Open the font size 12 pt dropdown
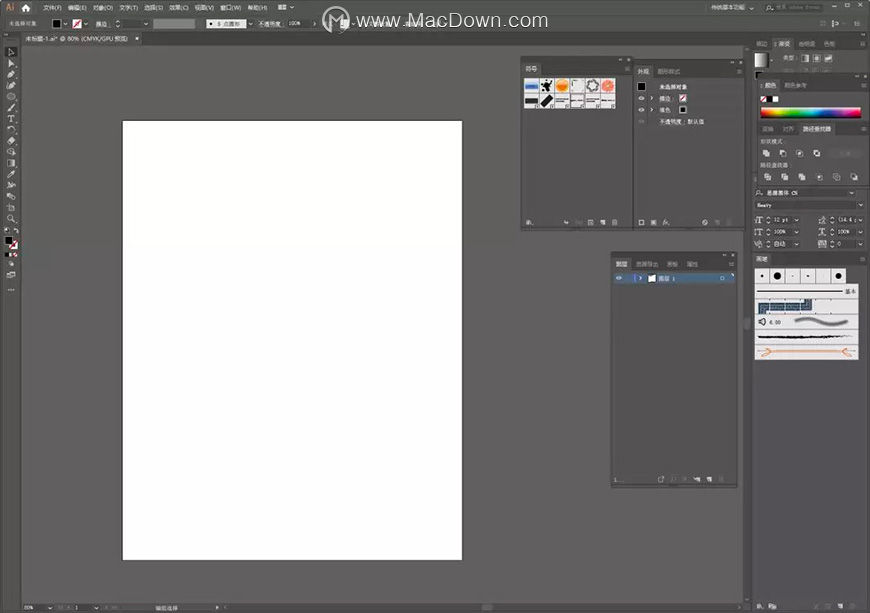870x613 pixels. point(797,220)
